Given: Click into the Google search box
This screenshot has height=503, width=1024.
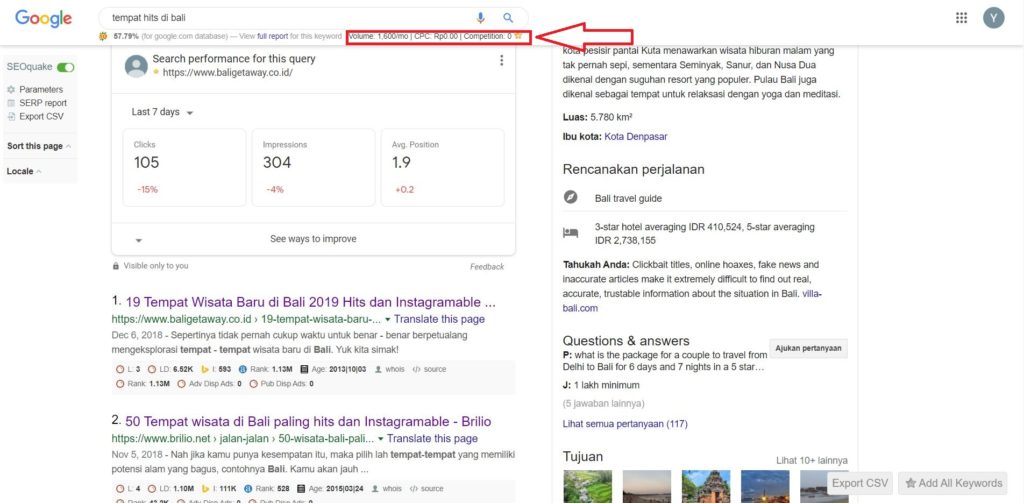Looking at the screenshot, I should 280,18.
